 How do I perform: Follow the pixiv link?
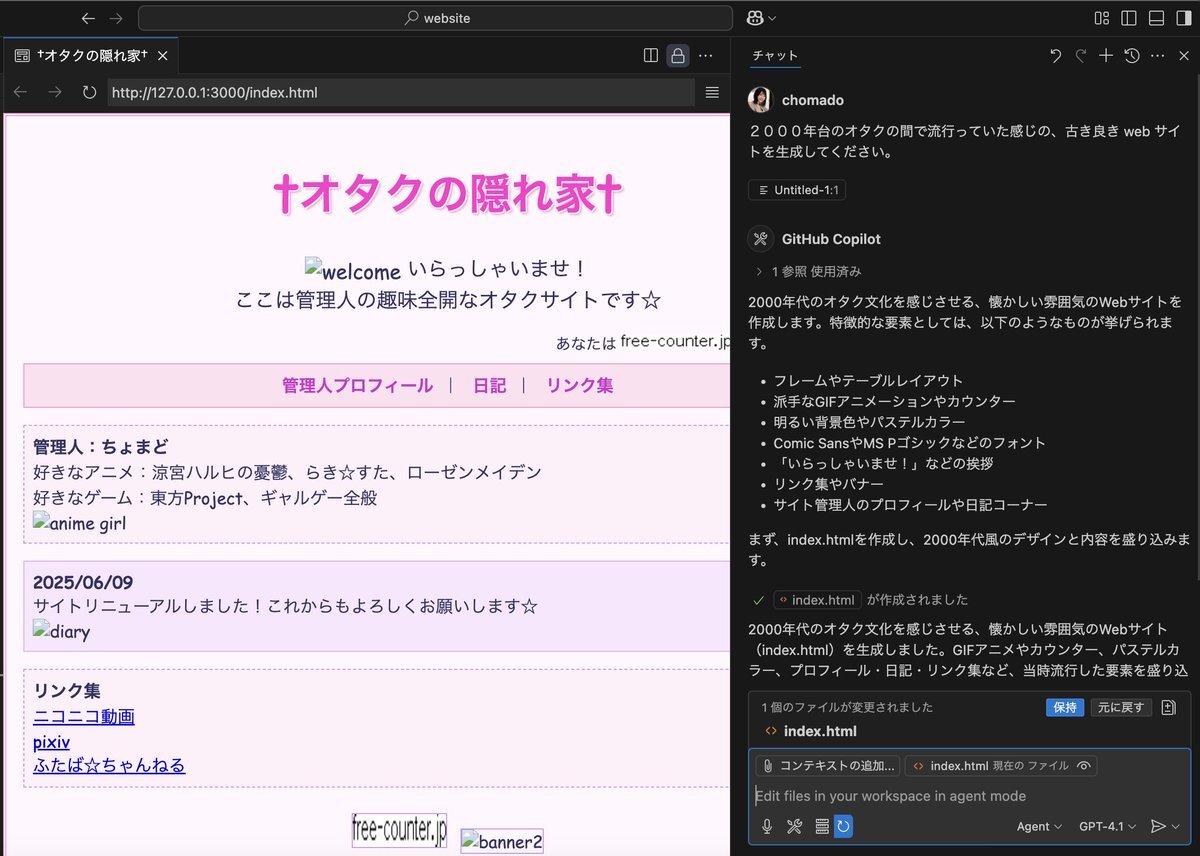pos(51,742)
